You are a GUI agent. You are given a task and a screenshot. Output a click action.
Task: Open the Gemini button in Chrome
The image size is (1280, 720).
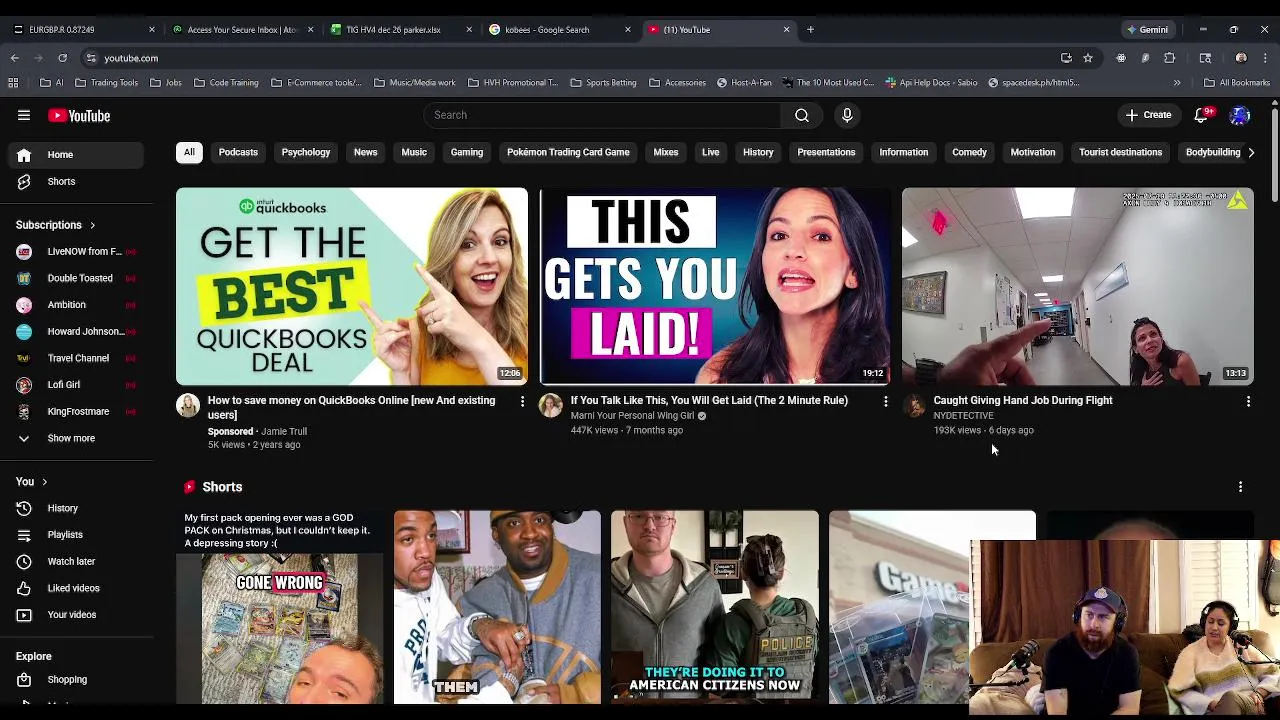pos(1146,30)
